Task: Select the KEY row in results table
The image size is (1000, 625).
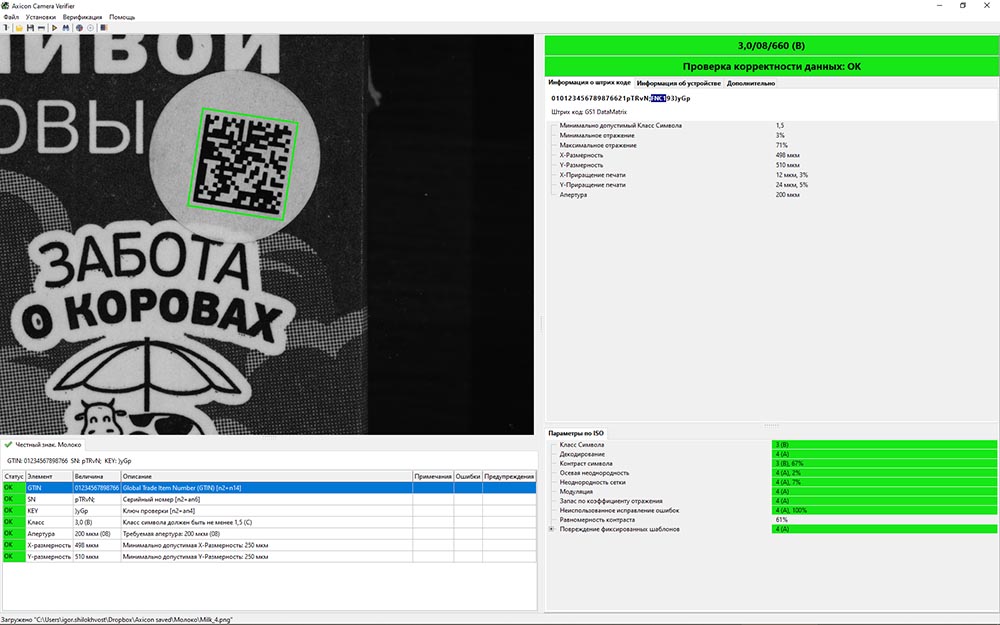Action: tap(268, 511)
